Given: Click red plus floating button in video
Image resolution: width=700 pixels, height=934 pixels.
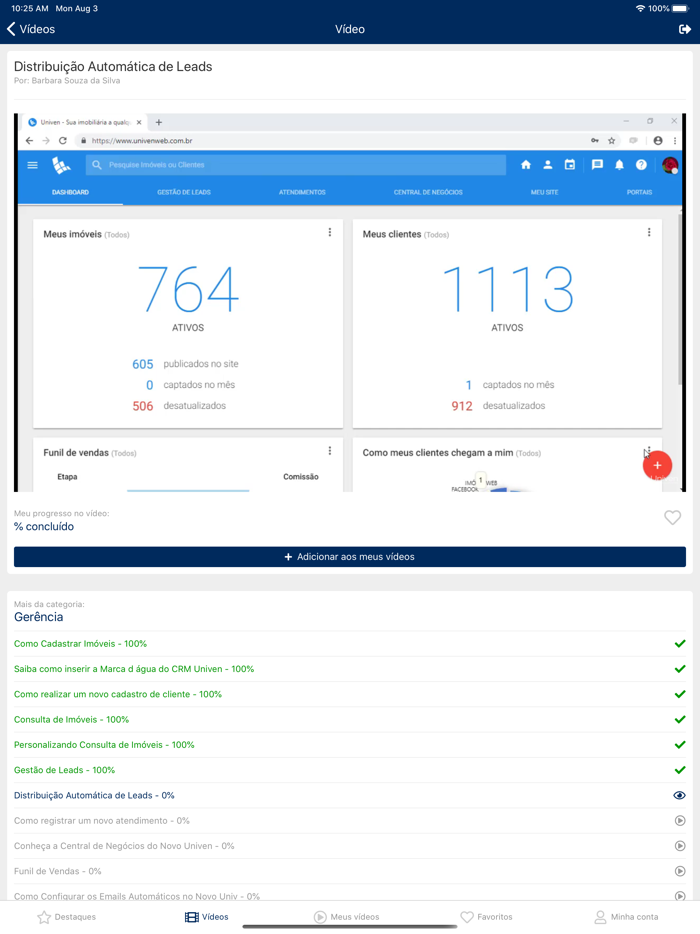Looking at the screenshot, I should [x=657, y=465].
